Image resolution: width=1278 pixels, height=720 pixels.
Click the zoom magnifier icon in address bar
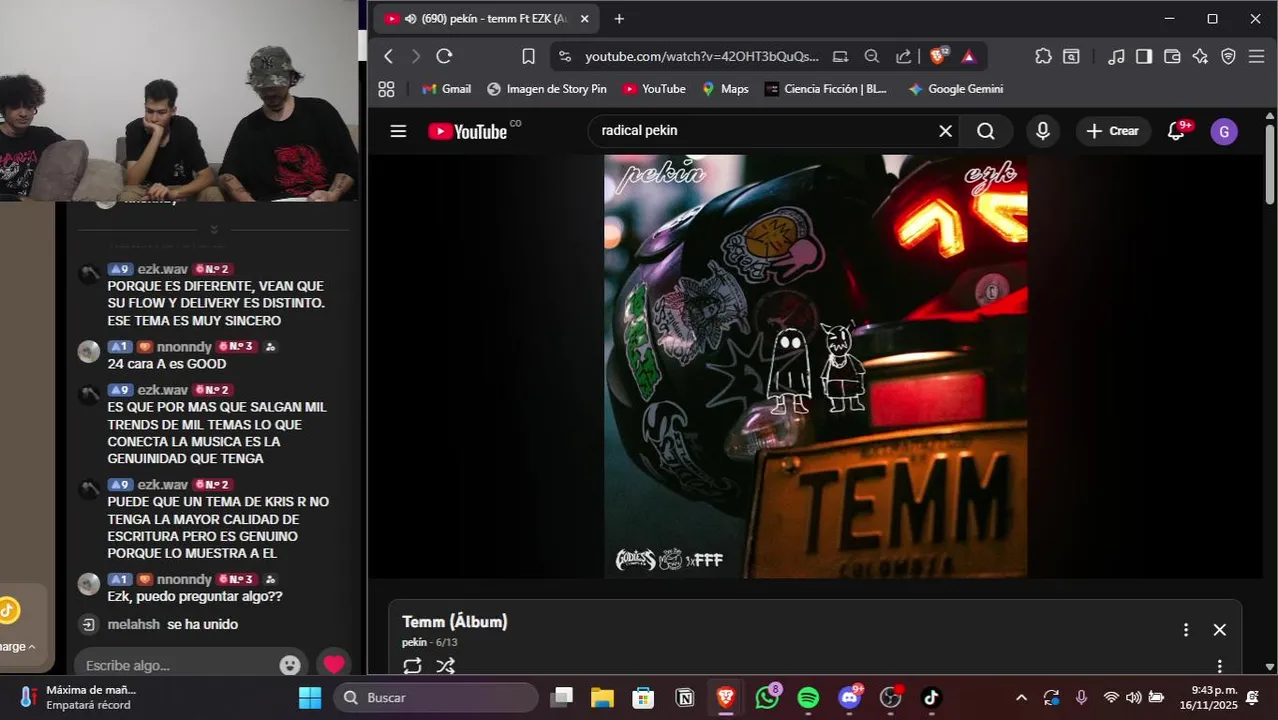click(872, 57)
